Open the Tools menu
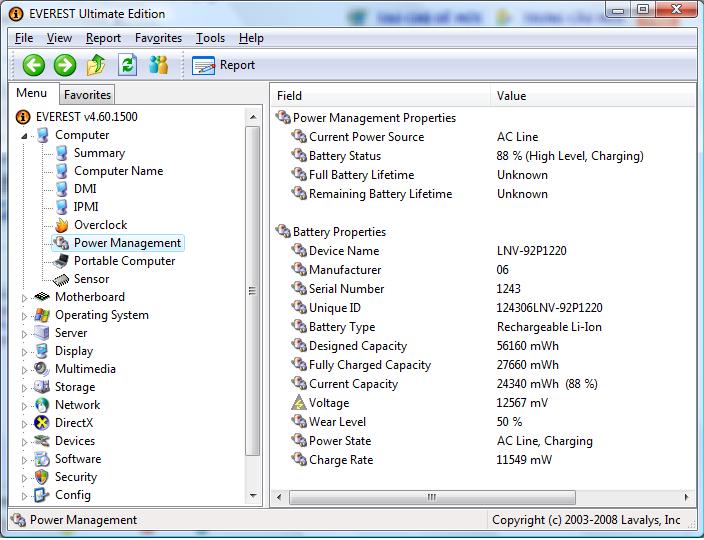 coord(210,38)
